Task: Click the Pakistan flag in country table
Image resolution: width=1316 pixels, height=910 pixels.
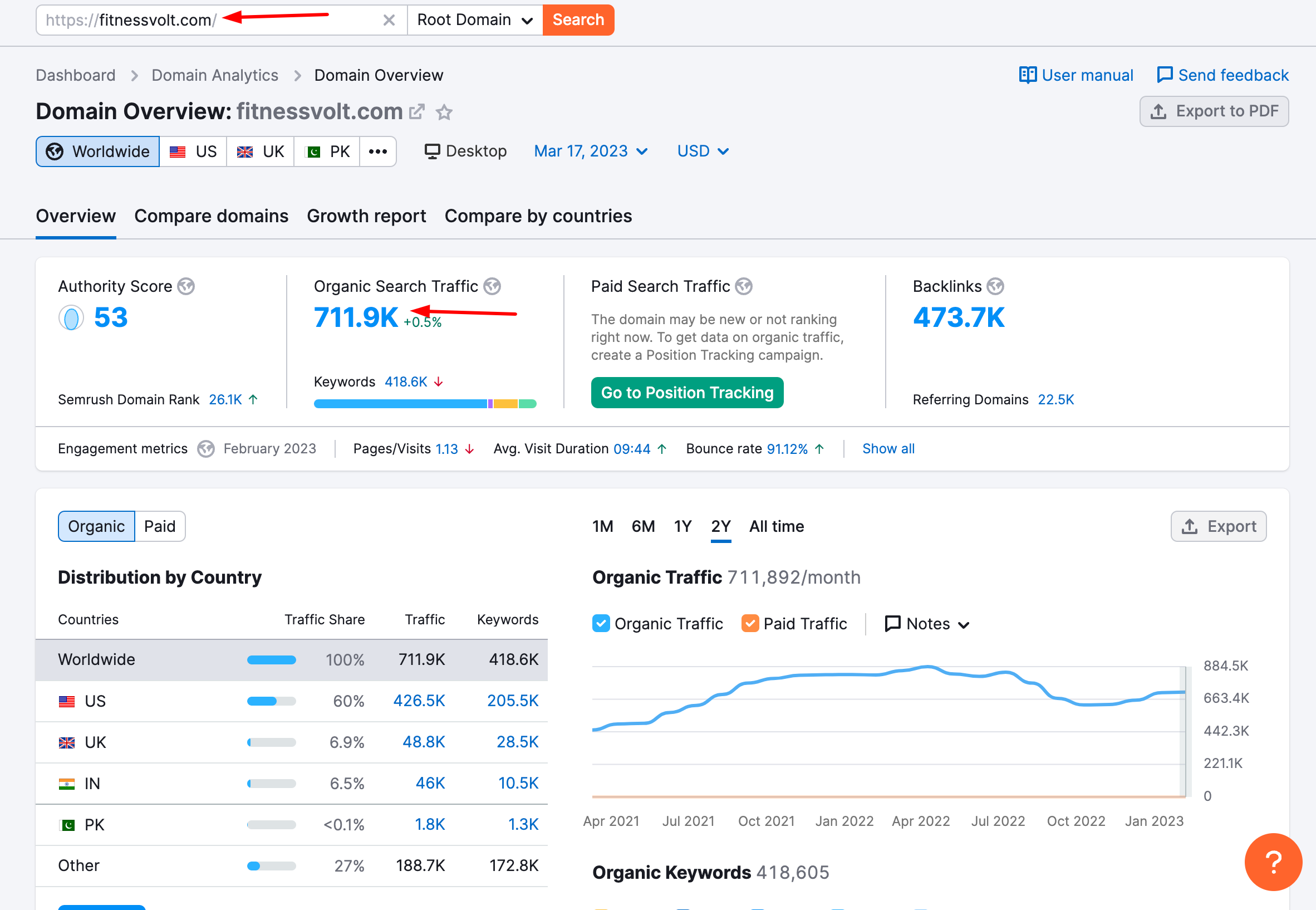Action: click(67, 825)
